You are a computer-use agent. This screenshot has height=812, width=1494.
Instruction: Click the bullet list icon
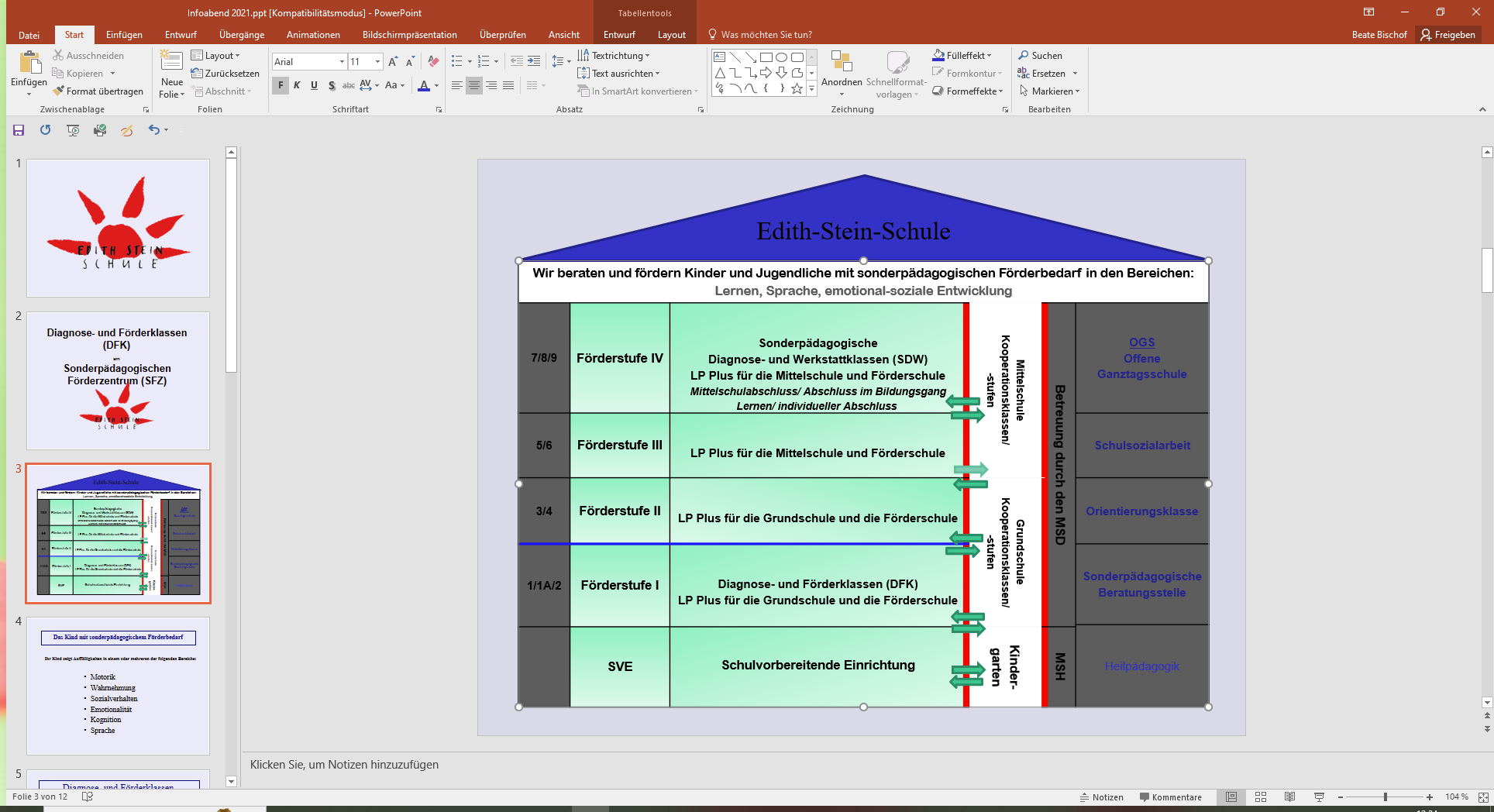pos(457,61)
